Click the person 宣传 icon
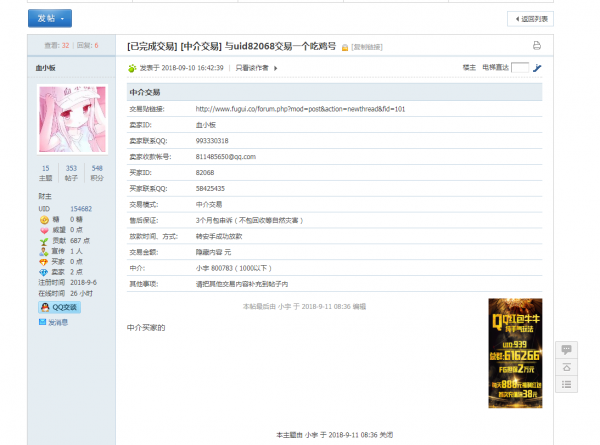The image size is (600, 445). [x=44, y=251]
